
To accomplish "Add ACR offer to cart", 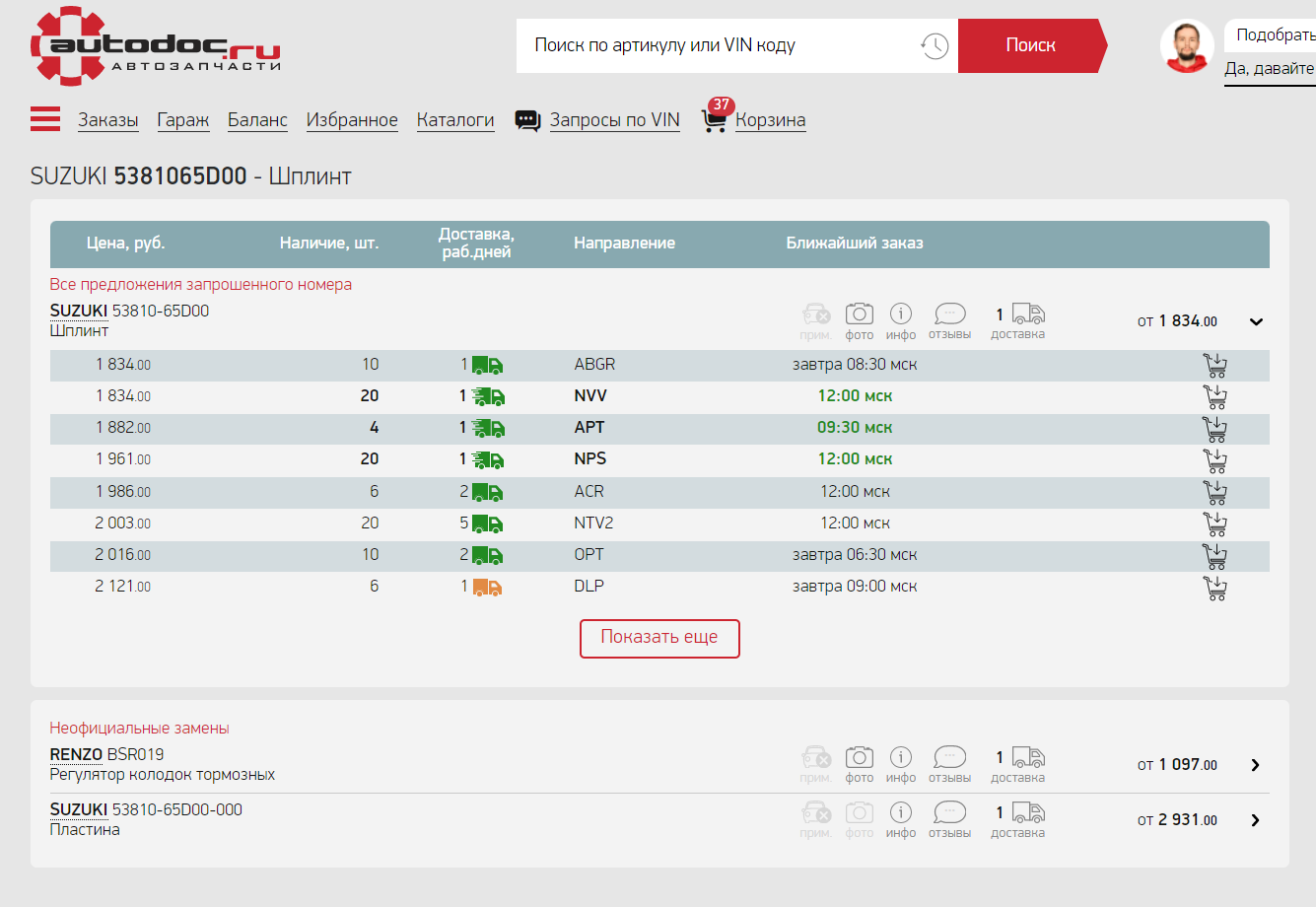I will coord(1215,493).
